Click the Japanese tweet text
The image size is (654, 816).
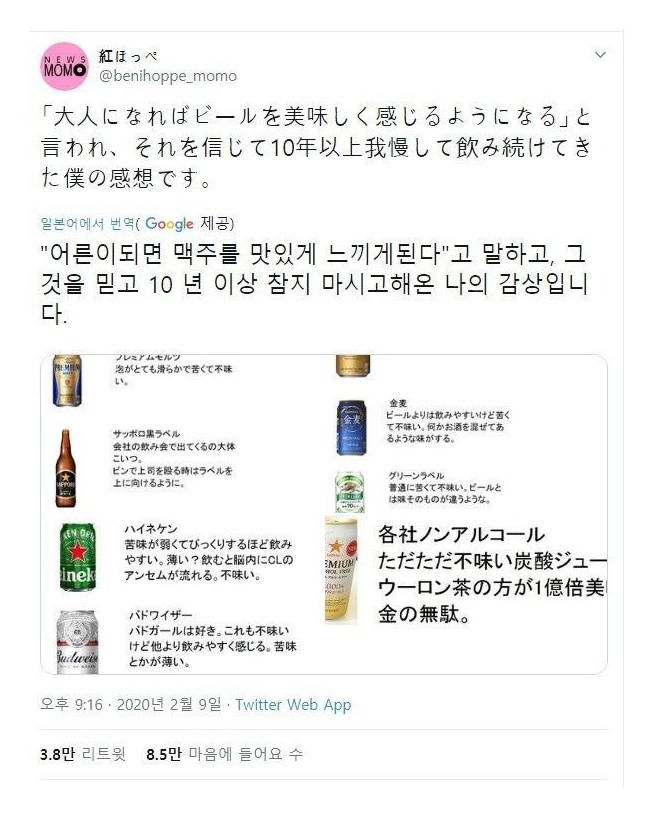(316, 147)
